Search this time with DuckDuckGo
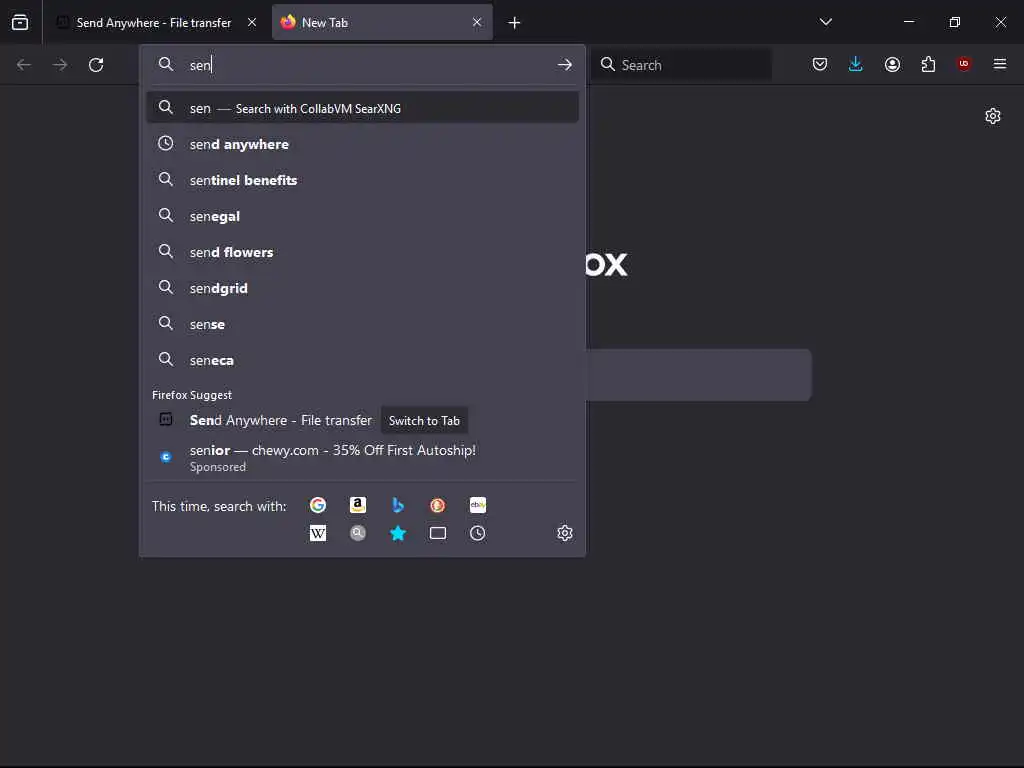This screenshot has width=1024, height=768. [438, 505]
